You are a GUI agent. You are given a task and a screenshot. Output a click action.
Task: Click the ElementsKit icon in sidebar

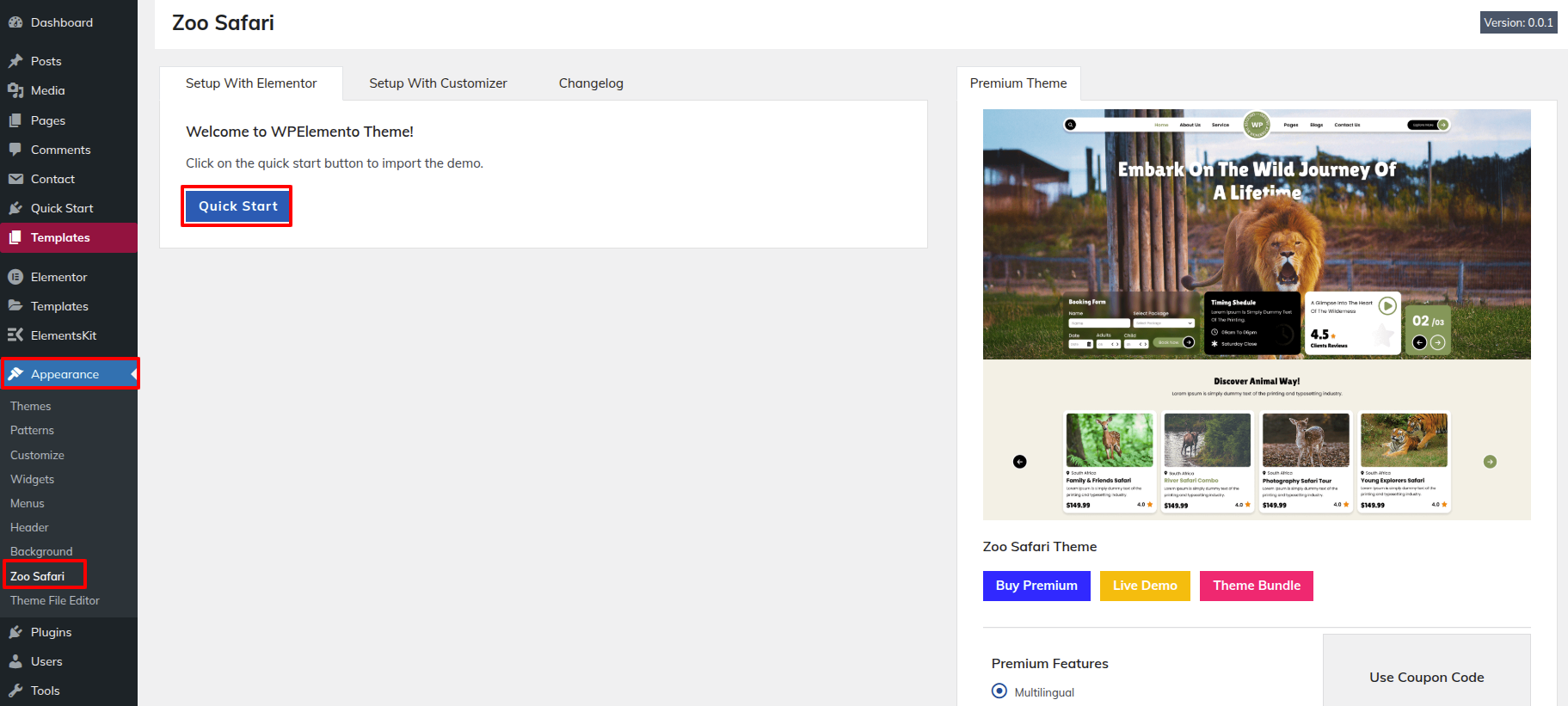(x=15, y=335)
